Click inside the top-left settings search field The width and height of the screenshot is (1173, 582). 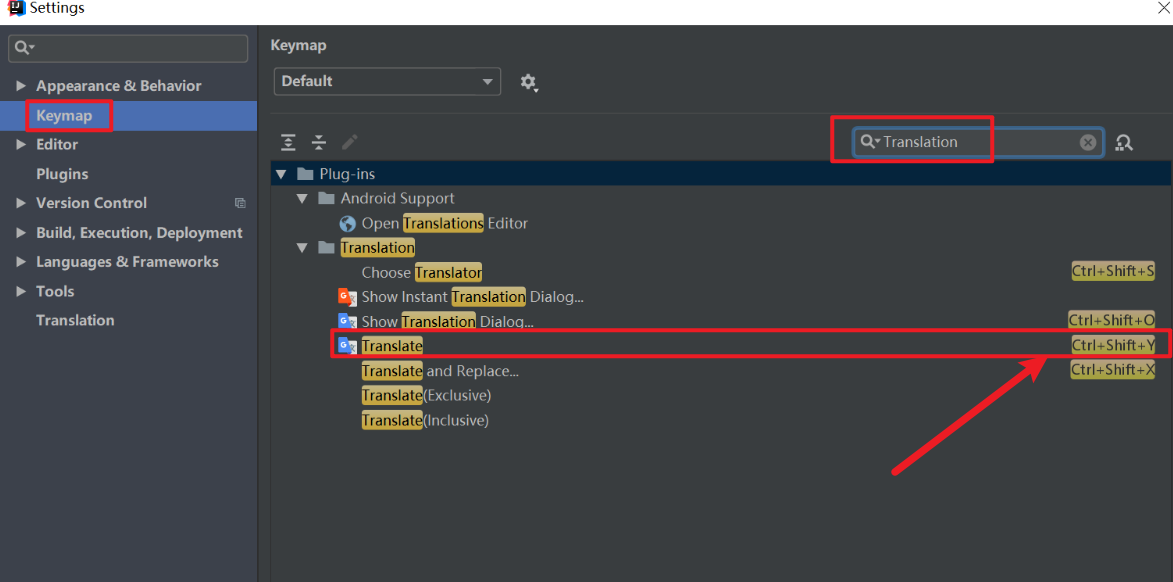127,48
